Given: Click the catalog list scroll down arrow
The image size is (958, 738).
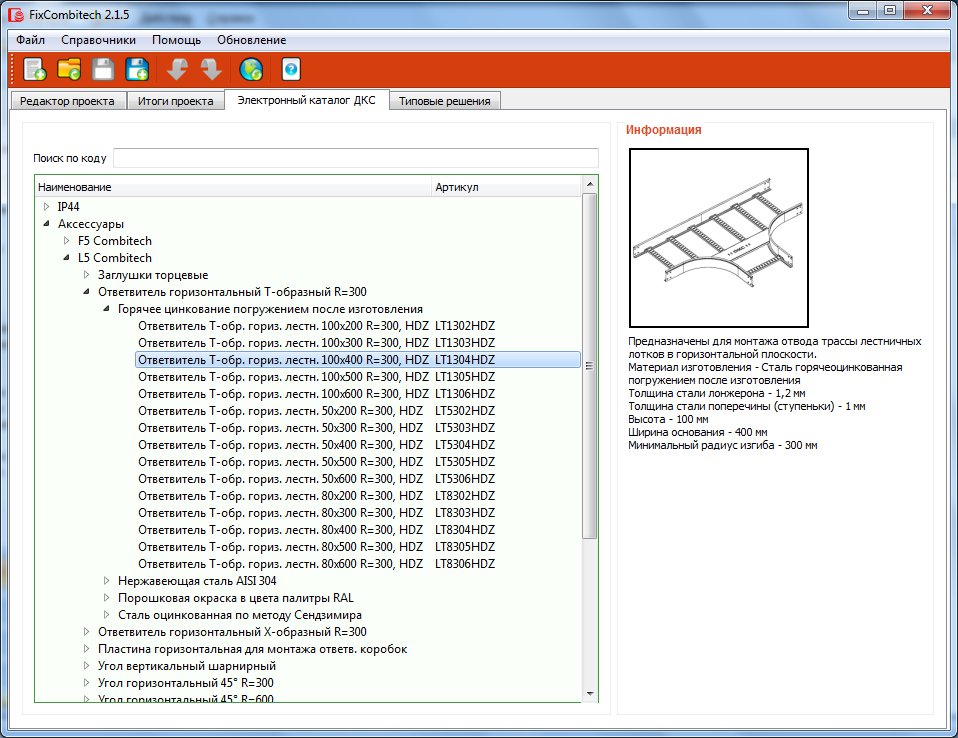Looking at the screenshot, I should tap(590, 694).
